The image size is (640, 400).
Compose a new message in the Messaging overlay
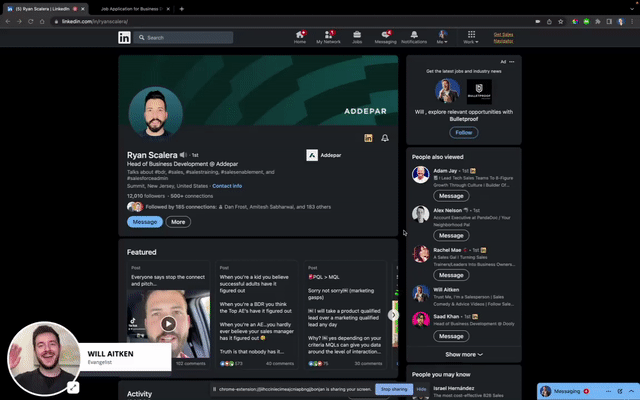point(620,391)
